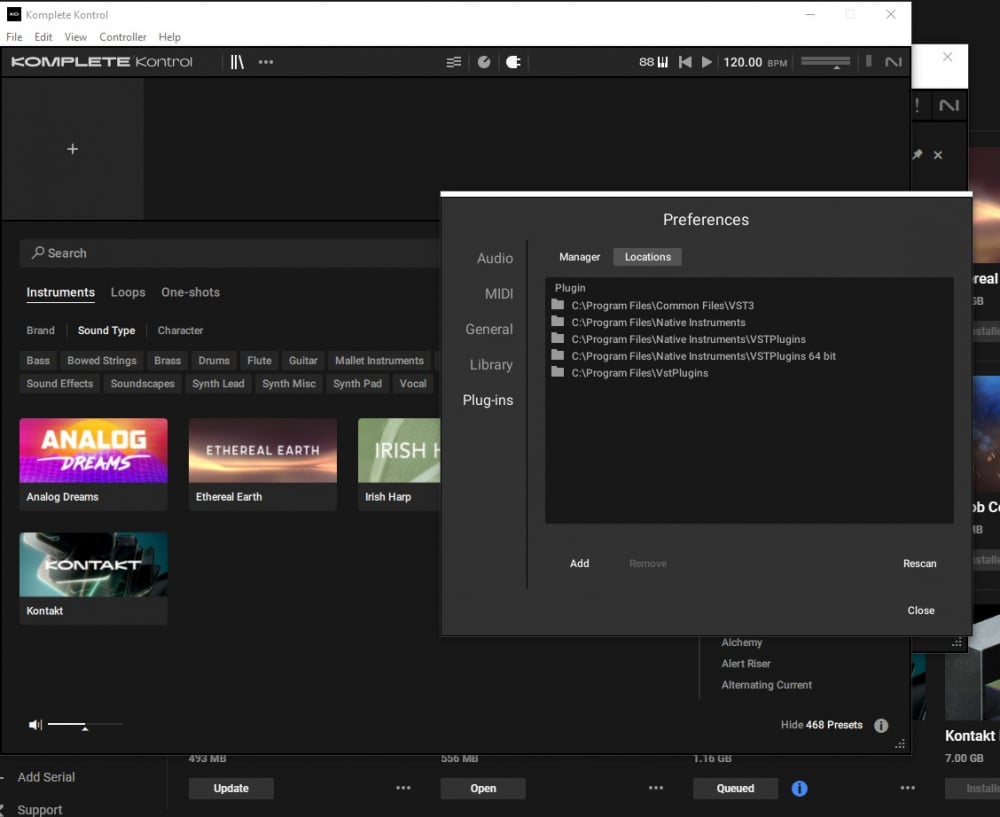Click the plug-in view icon in header
The width and height of the screenshot is (1000, 817).
click(x=513, y=62)
